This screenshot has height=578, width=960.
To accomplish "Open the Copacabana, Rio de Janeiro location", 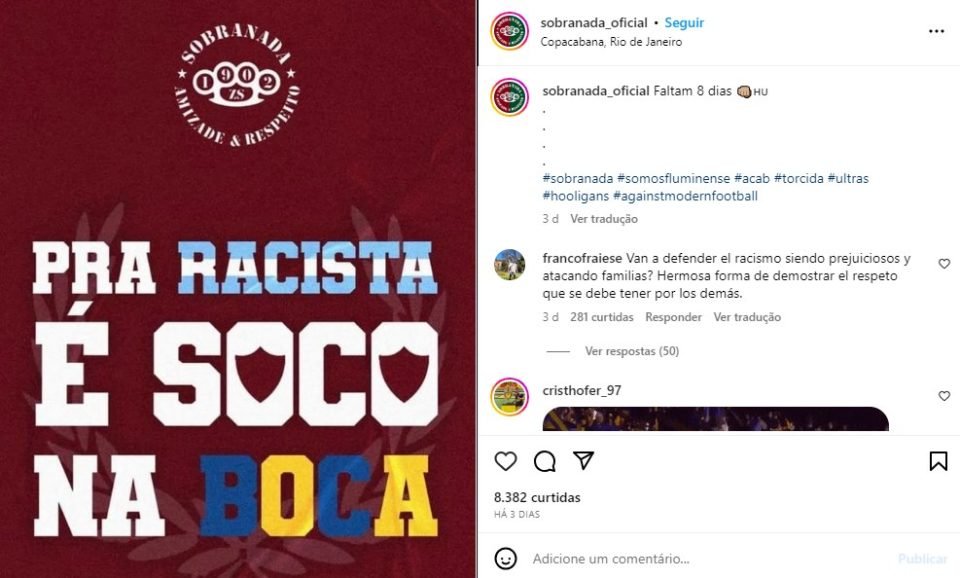I will pos(611,42).
